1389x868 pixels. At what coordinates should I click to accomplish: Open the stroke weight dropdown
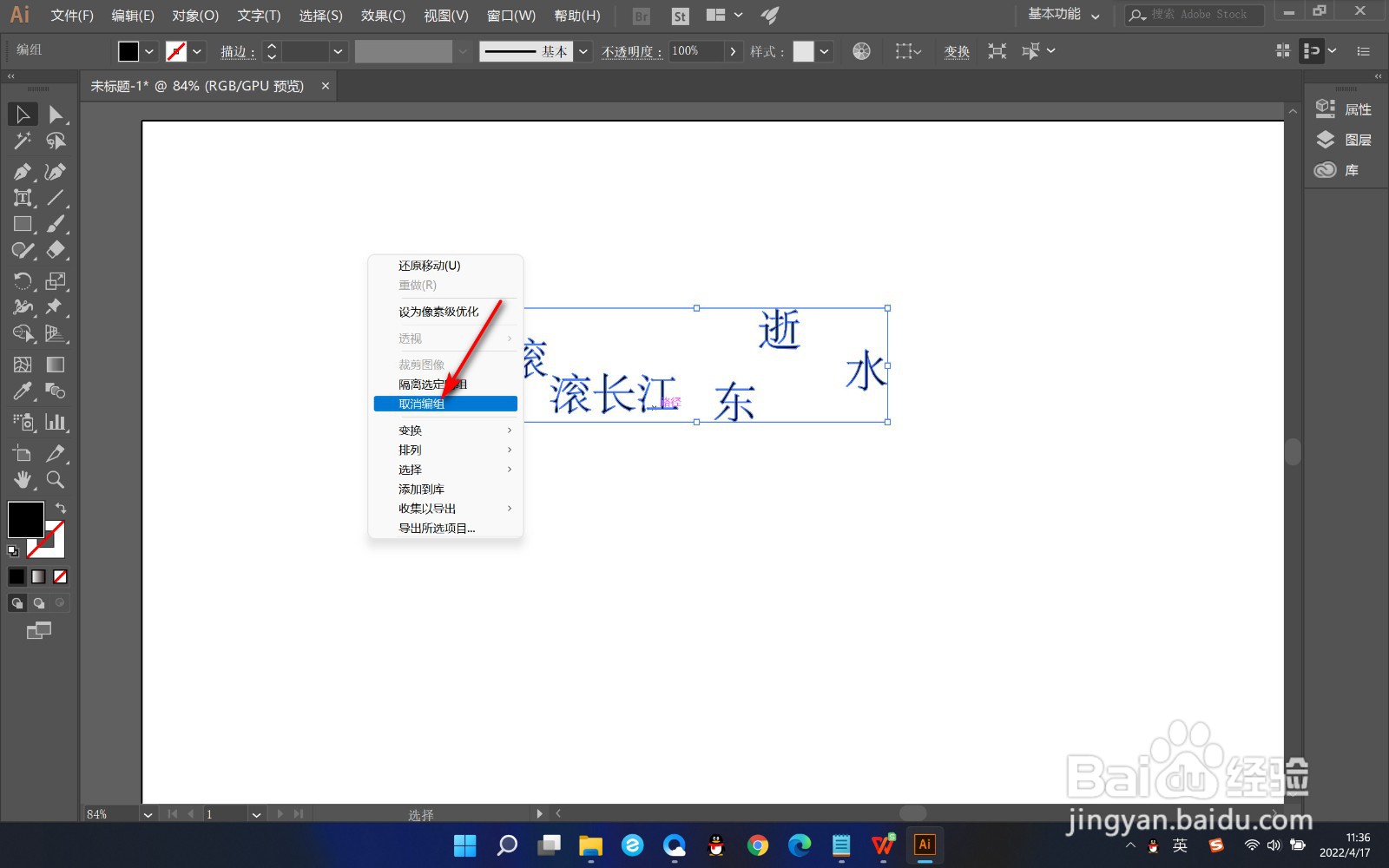tap(338, 51)
